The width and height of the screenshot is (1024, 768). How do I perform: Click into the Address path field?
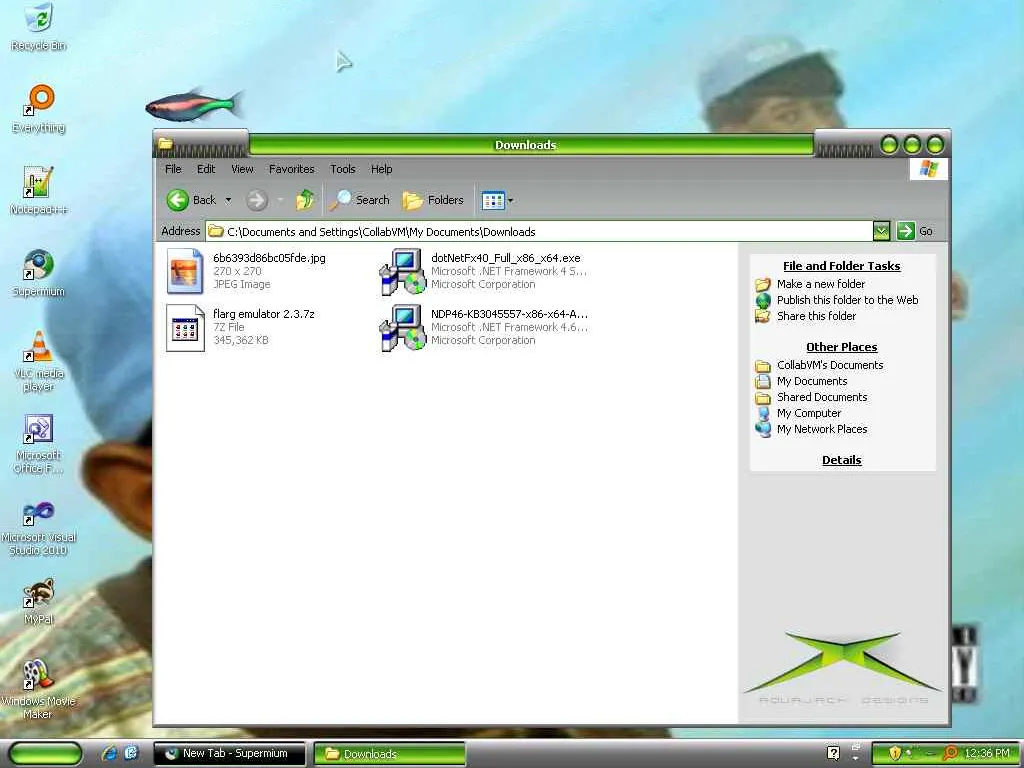[539, 232]
